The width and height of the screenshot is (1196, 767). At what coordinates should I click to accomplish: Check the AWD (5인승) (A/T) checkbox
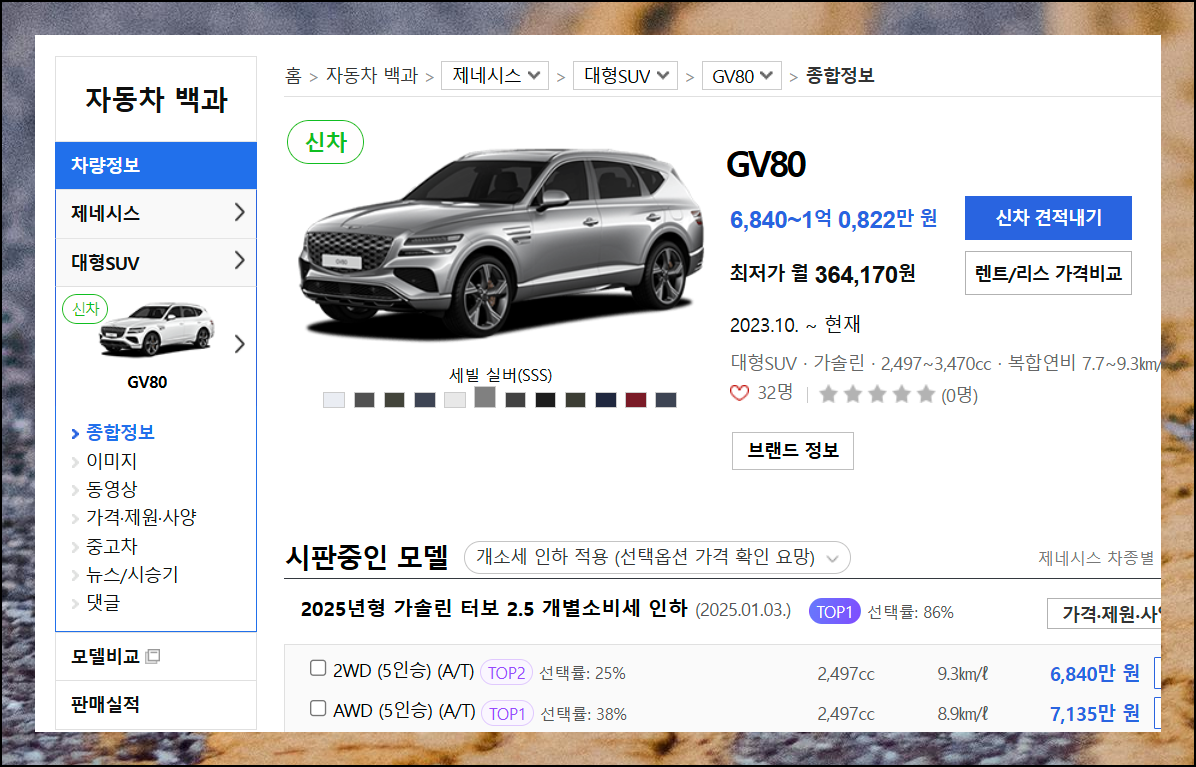tap(318, 708)
